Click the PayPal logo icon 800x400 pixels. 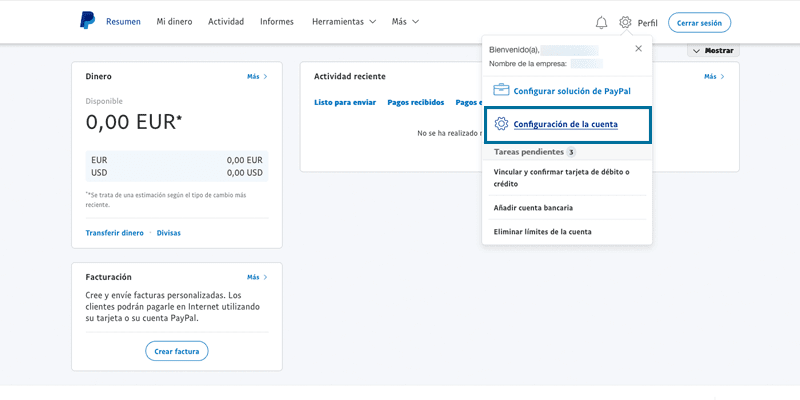point(87,21)
